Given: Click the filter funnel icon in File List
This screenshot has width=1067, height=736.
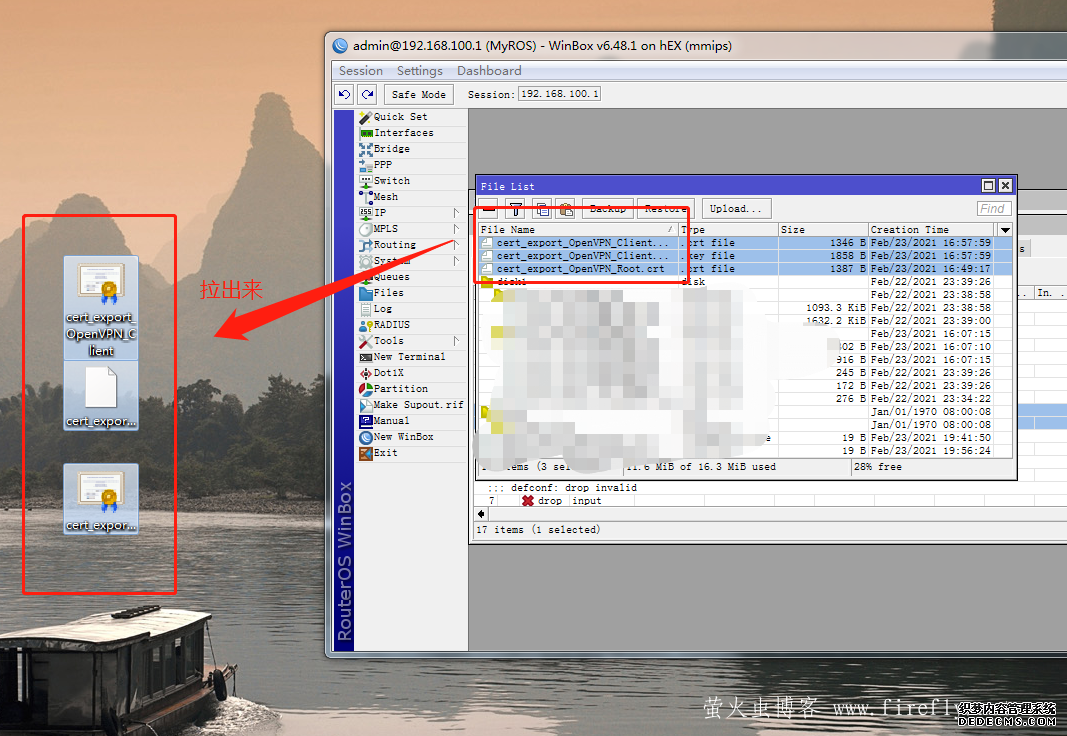Looking at the screenshot, I should click(516, 209).
